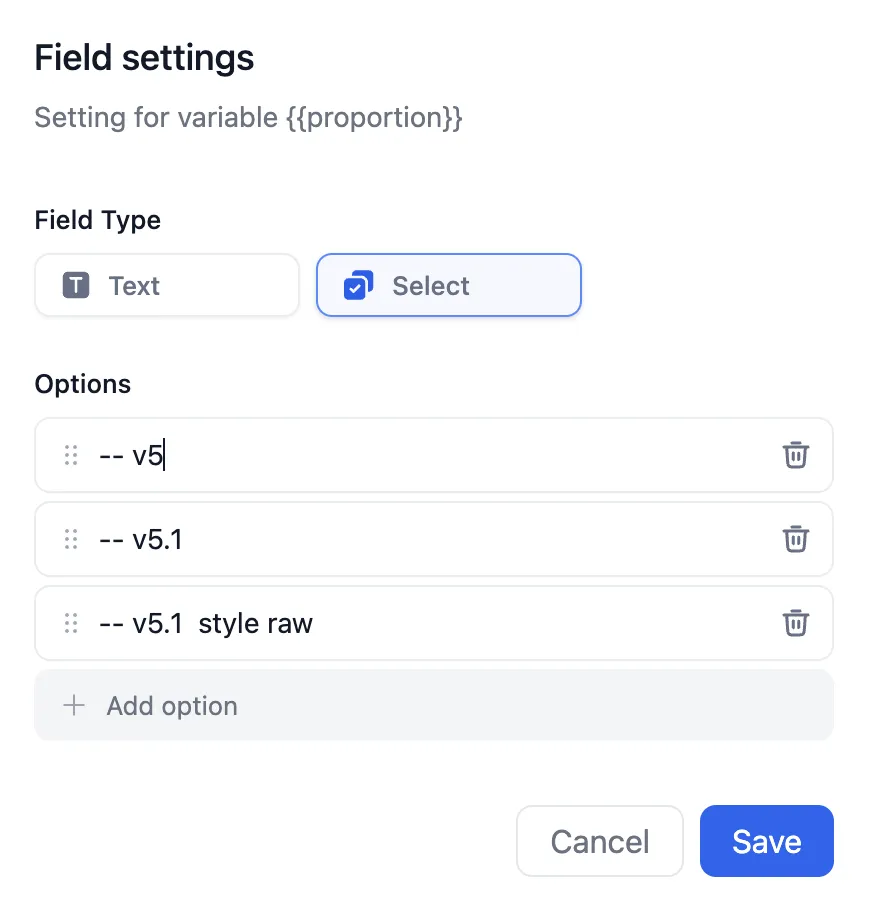Click the Select field type checkbox icon
The width and height of the screenshot is (870, 912).
(x=358, y=286)
